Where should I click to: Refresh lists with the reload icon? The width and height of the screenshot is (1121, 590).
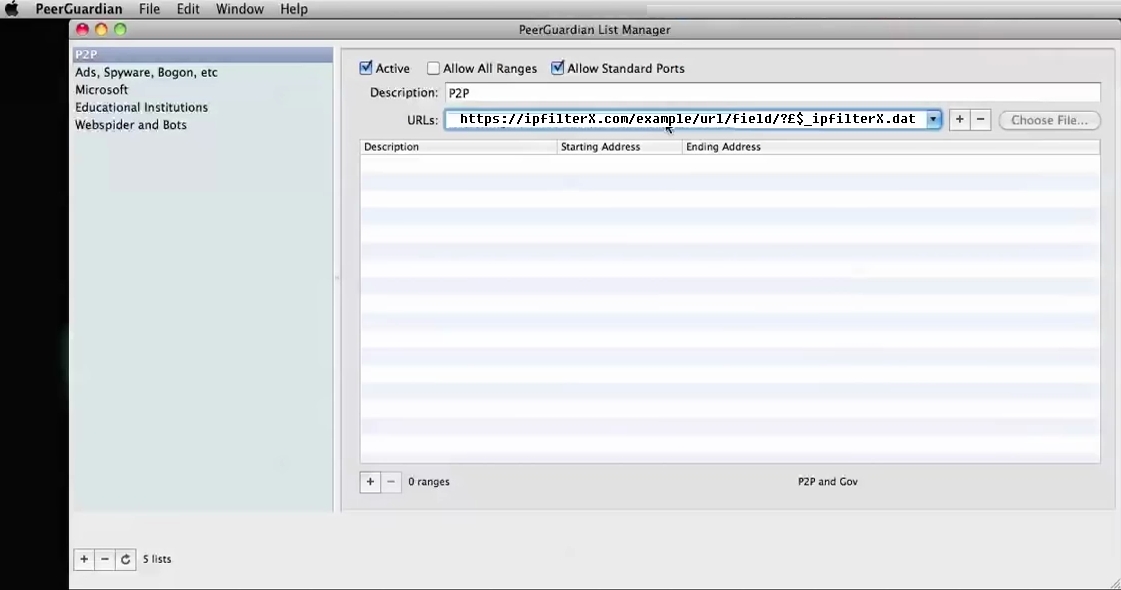[126, 559]
